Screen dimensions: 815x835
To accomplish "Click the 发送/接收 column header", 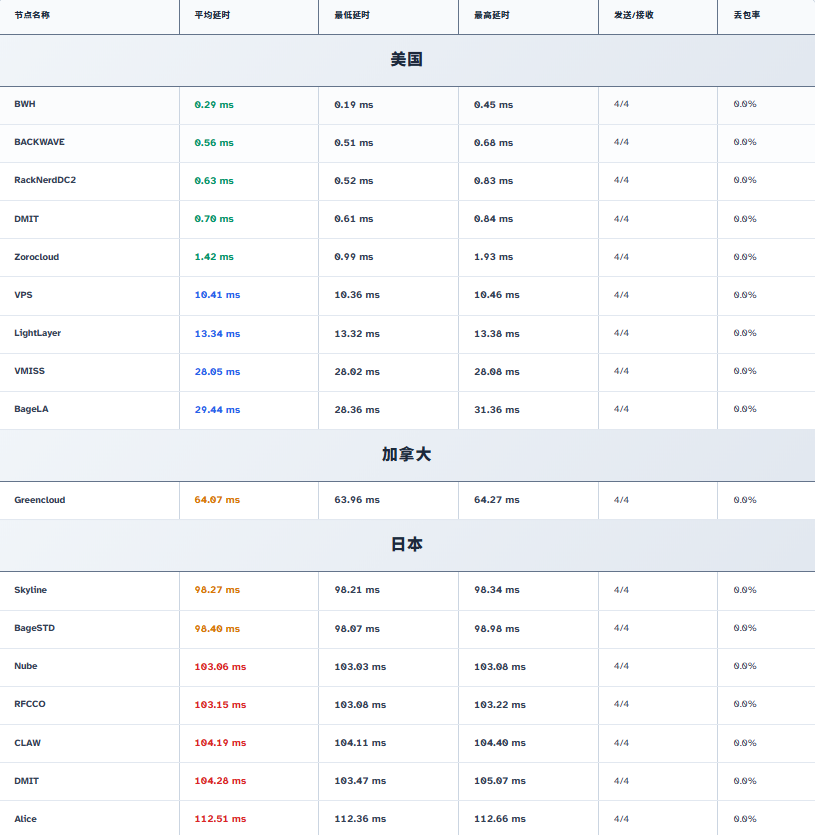I will click(634, 16).
